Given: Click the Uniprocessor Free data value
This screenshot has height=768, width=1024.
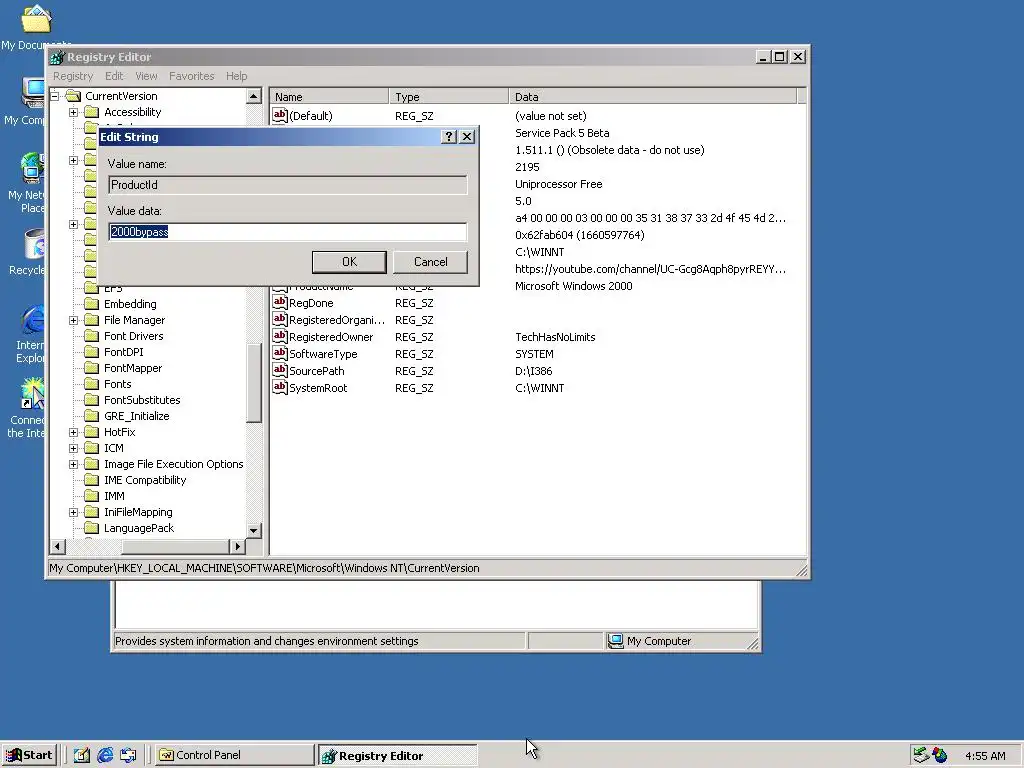Looking at the screenshot, I should (x=558, y=184).
